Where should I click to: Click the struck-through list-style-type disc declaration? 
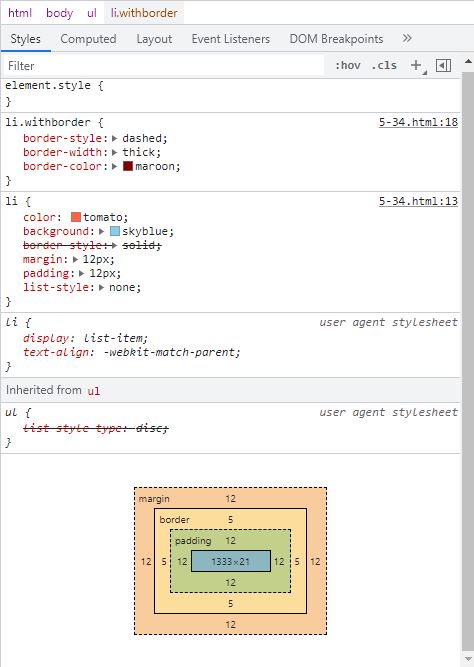(x=96, y=428)
